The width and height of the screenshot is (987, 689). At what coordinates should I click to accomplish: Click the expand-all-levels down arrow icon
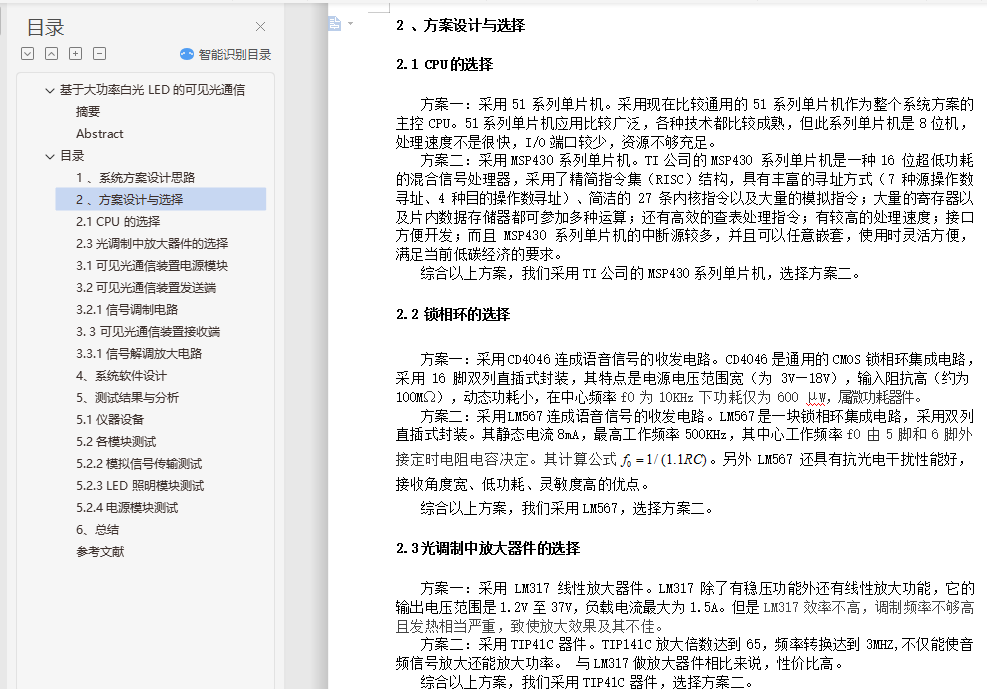(x=28, y=53)
